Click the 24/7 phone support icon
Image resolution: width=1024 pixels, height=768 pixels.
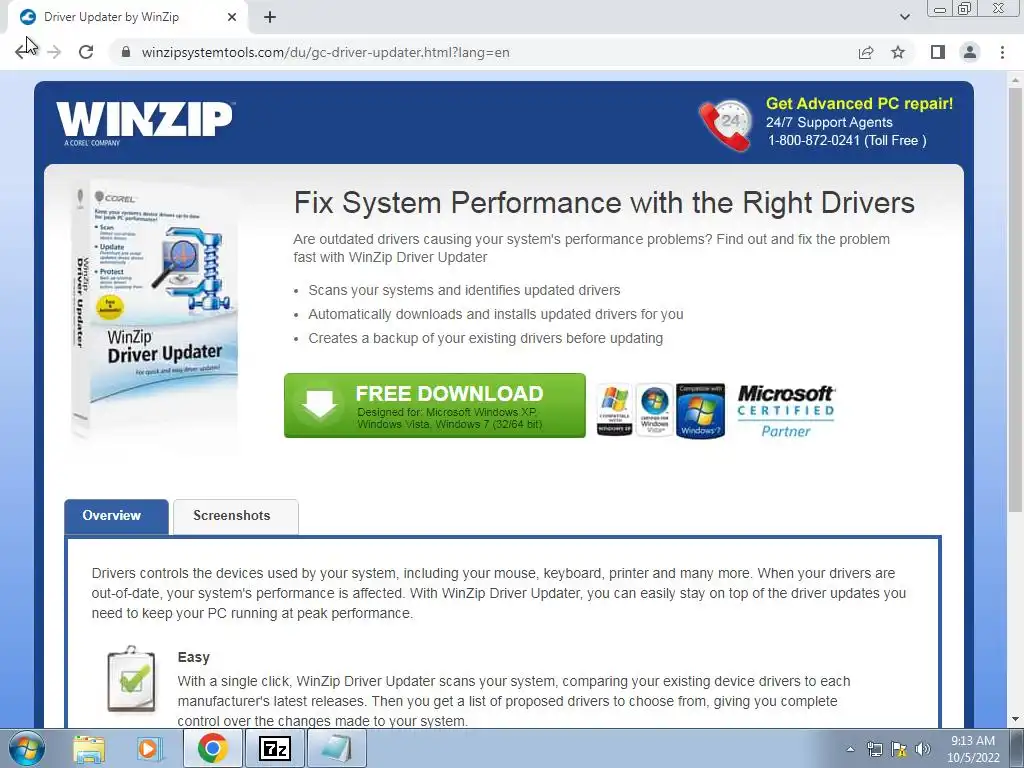[x=726, y=124]
